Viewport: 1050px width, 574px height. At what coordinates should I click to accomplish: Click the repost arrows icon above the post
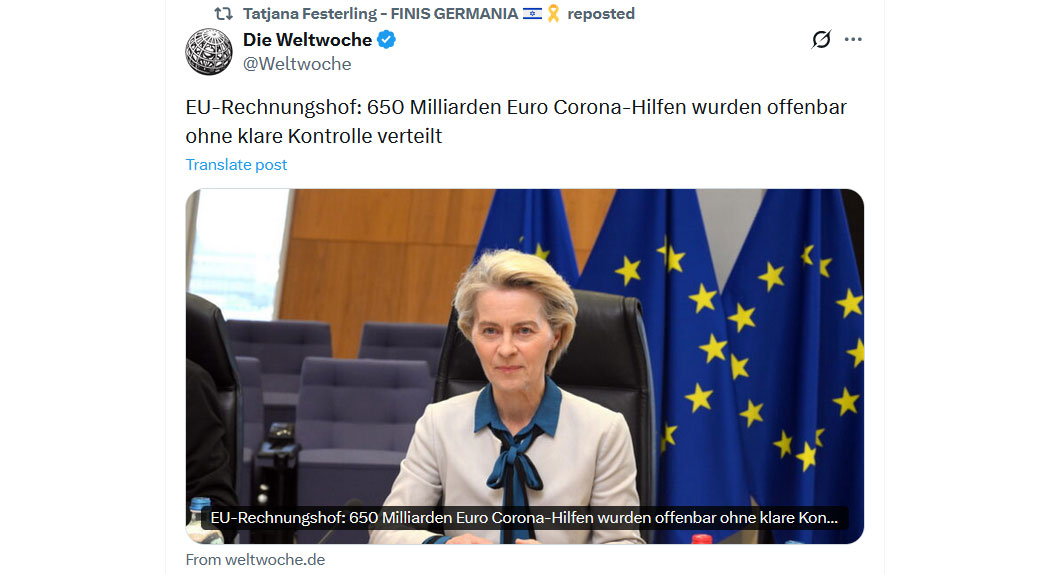tap(223, 13)
